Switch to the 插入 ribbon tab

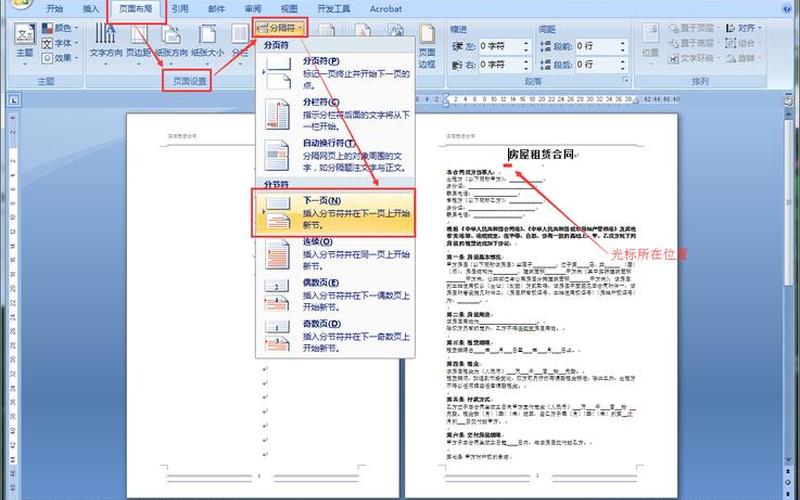[91, 9]
